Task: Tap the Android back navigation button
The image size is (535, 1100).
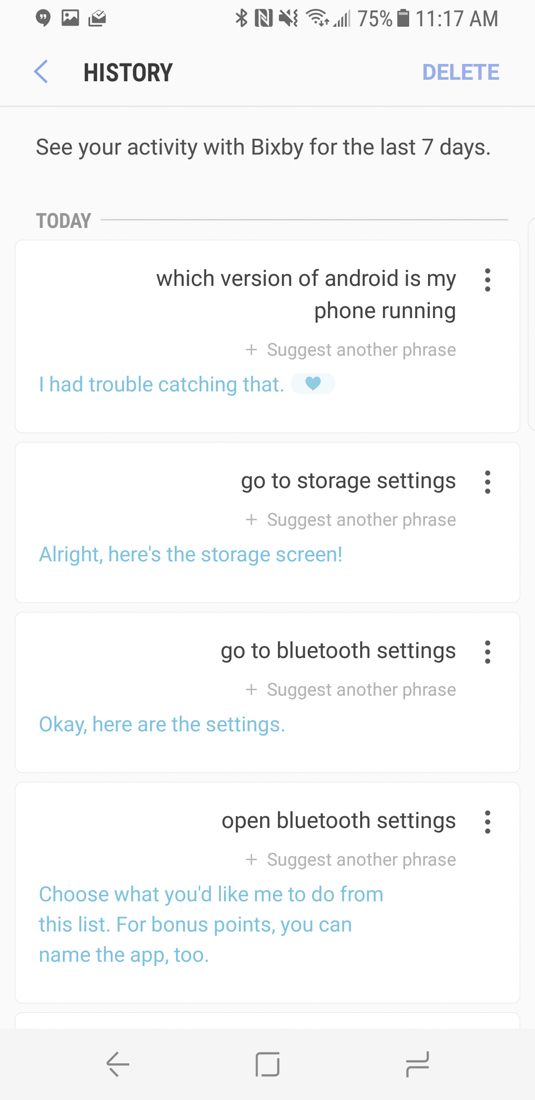Action: click(x=118, y=1064)
